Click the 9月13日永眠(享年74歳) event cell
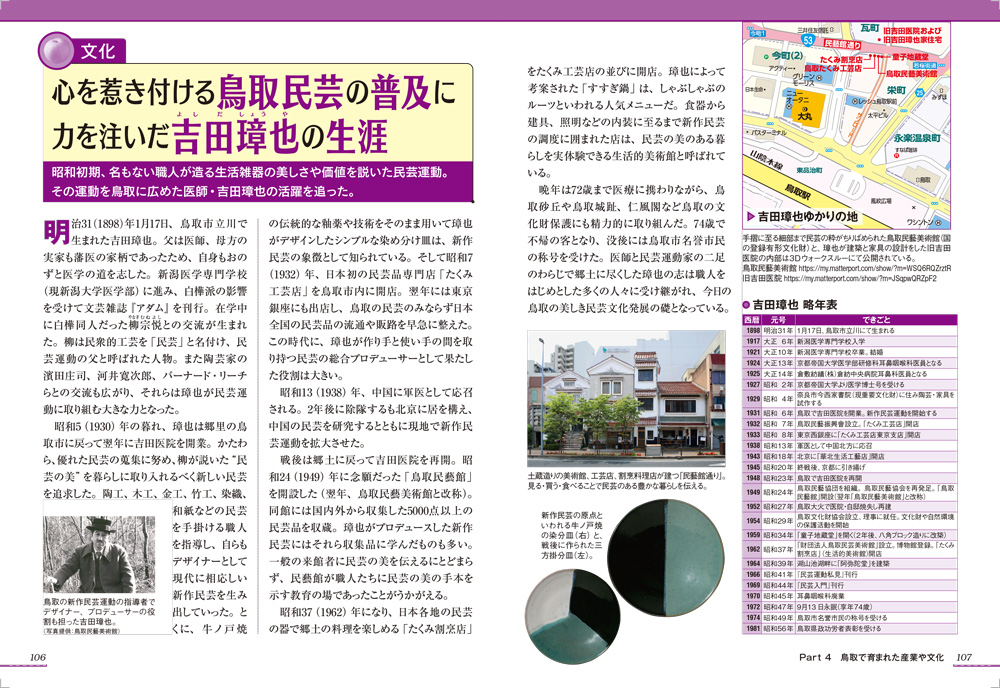This screenshot has width=1000, height=688. point(876,606)
